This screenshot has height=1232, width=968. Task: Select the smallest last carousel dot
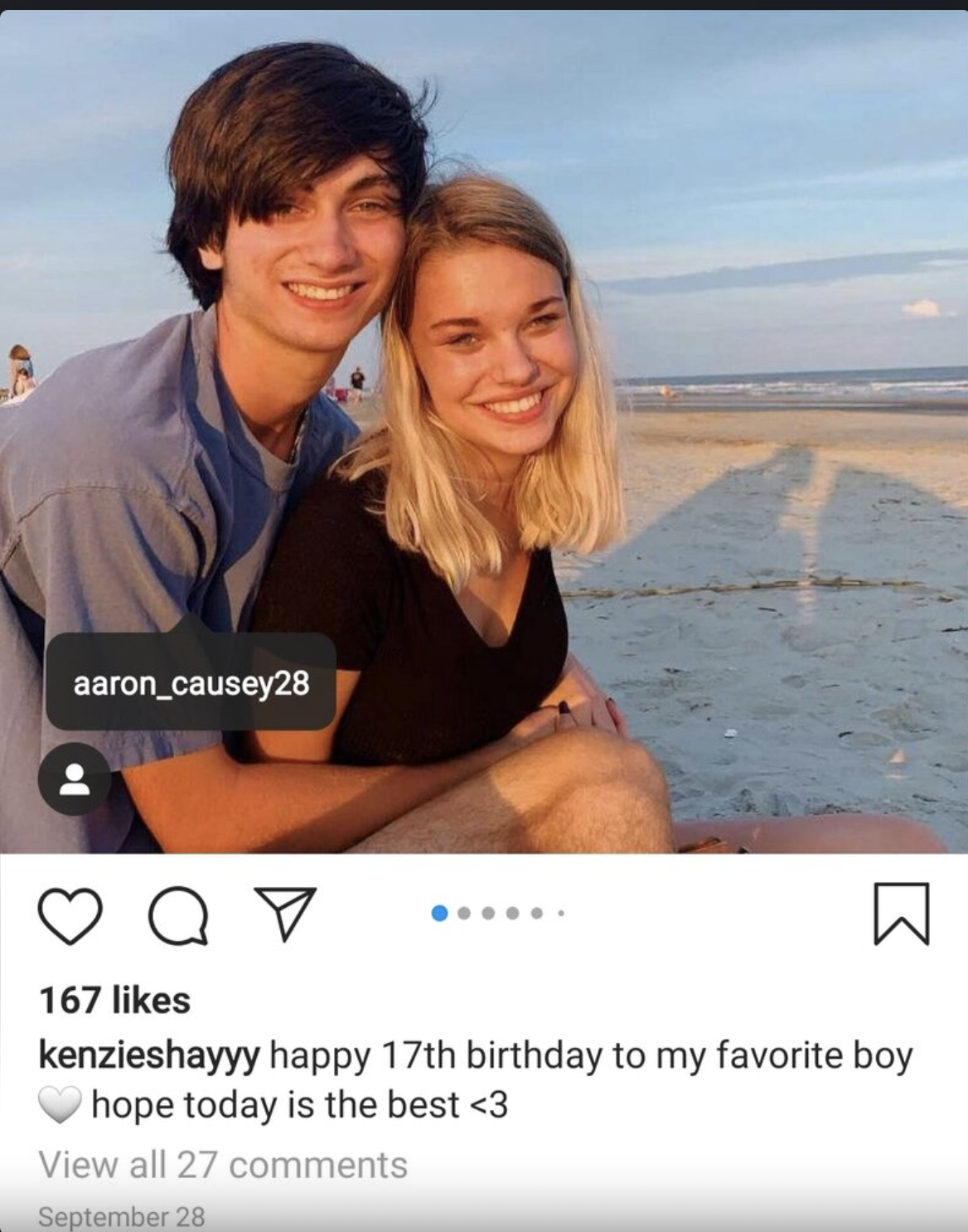click(561, 914)
